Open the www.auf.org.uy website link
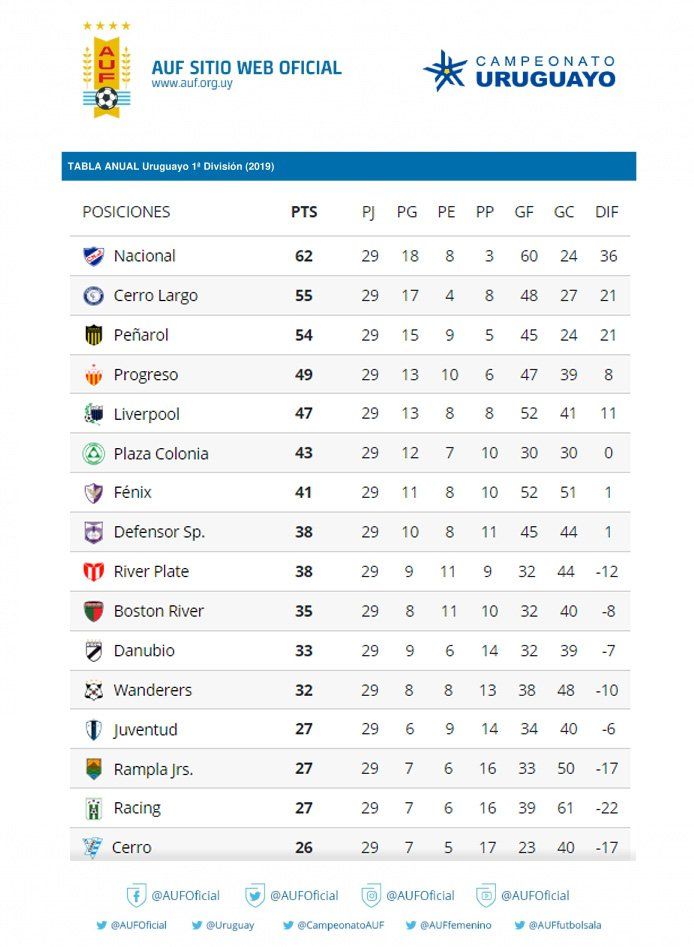The image size is (694, 947). 193,84
